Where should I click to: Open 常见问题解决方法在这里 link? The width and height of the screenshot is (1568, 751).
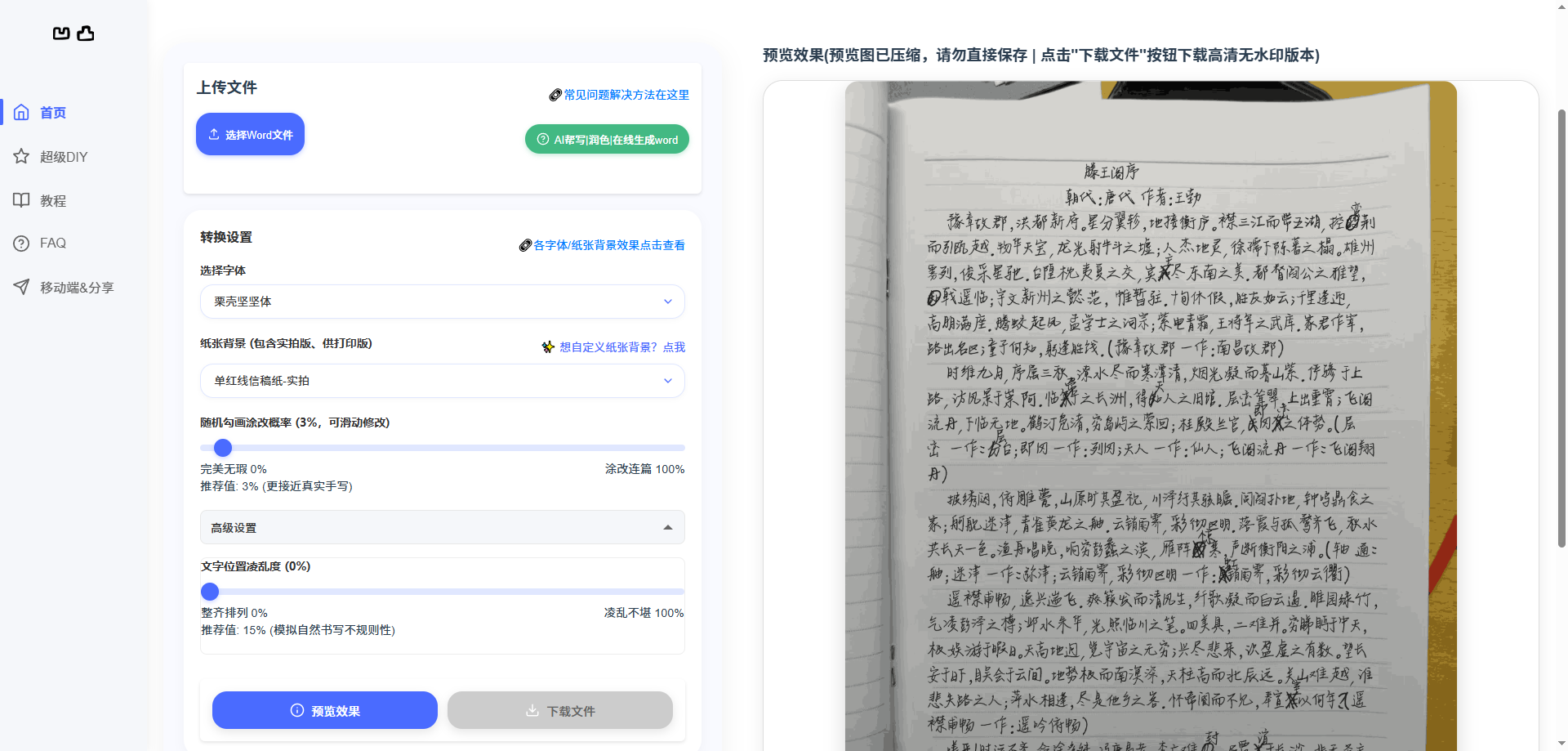tap(626, 95)
